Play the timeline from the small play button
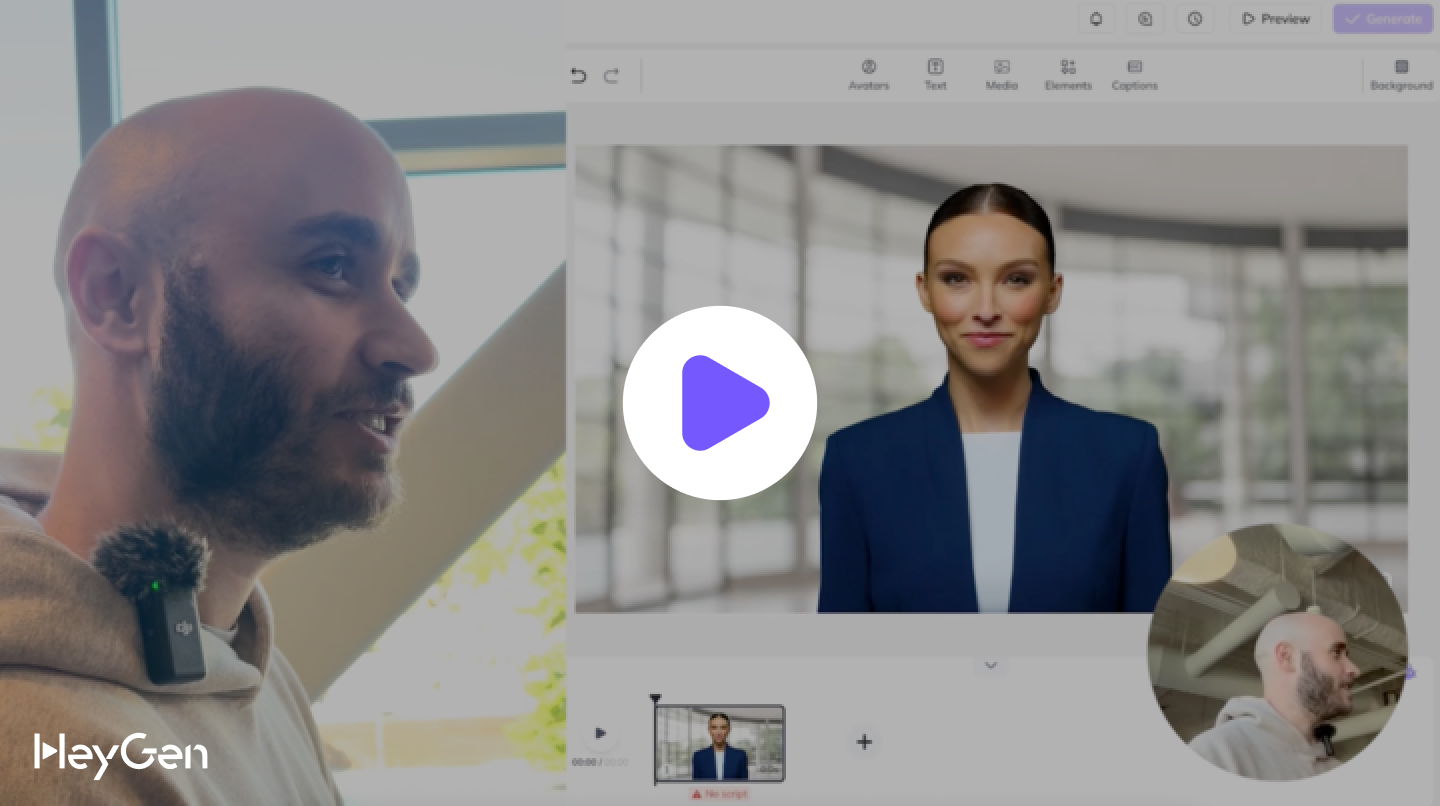 (x=600, y=733)
